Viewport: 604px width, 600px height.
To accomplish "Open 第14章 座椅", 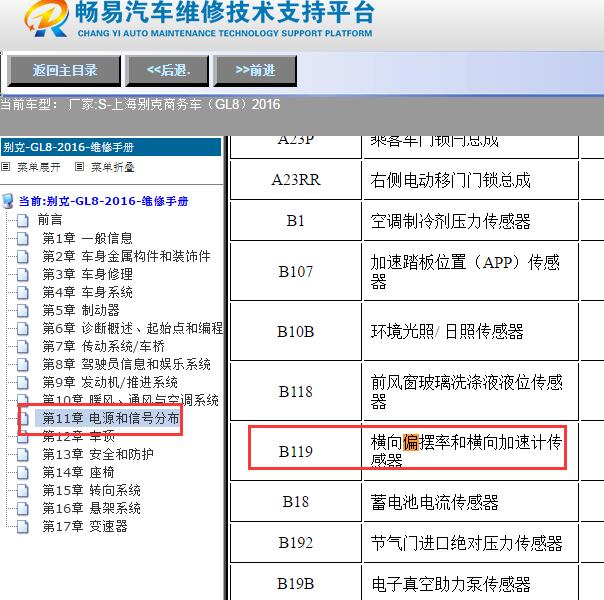I will tap(78, 472).
